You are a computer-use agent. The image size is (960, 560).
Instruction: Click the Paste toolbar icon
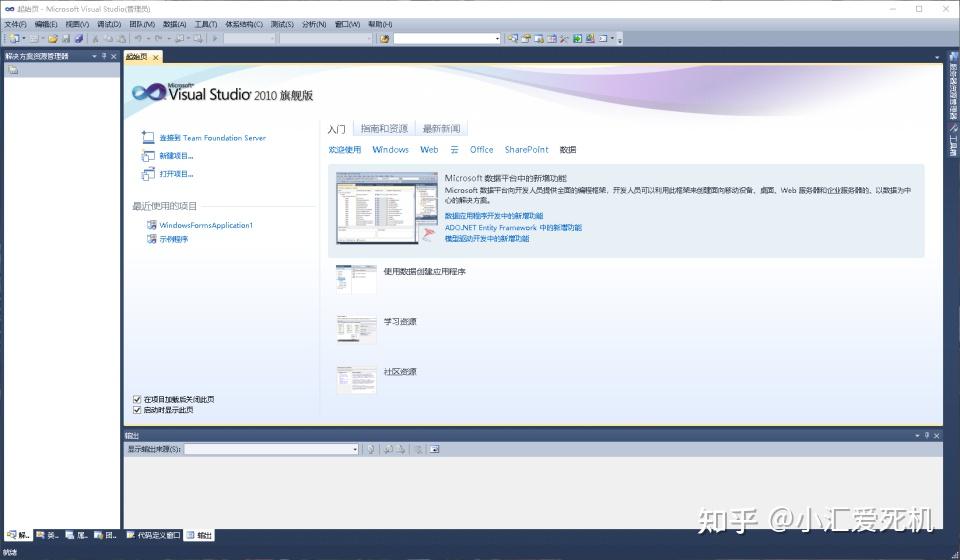121,38
